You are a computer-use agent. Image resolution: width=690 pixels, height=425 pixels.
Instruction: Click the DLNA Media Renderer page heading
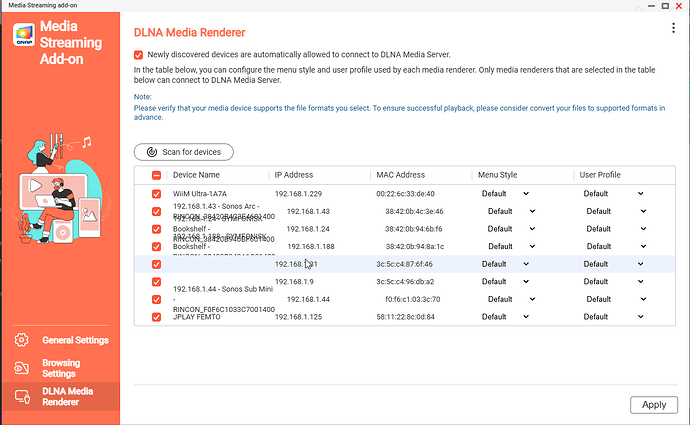[189, 33]
